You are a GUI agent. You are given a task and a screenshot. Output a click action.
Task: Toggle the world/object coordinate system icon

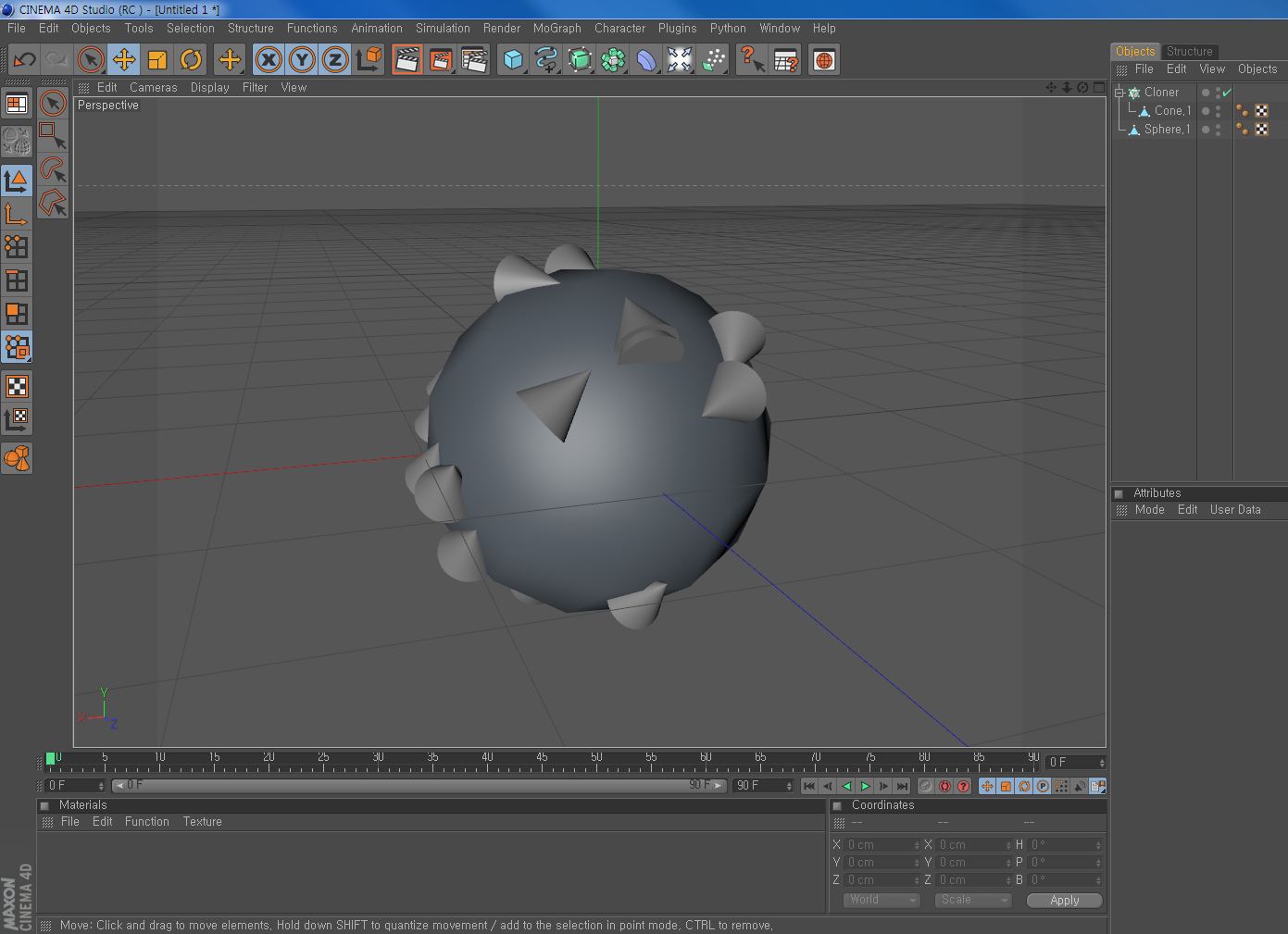point(369,60)
